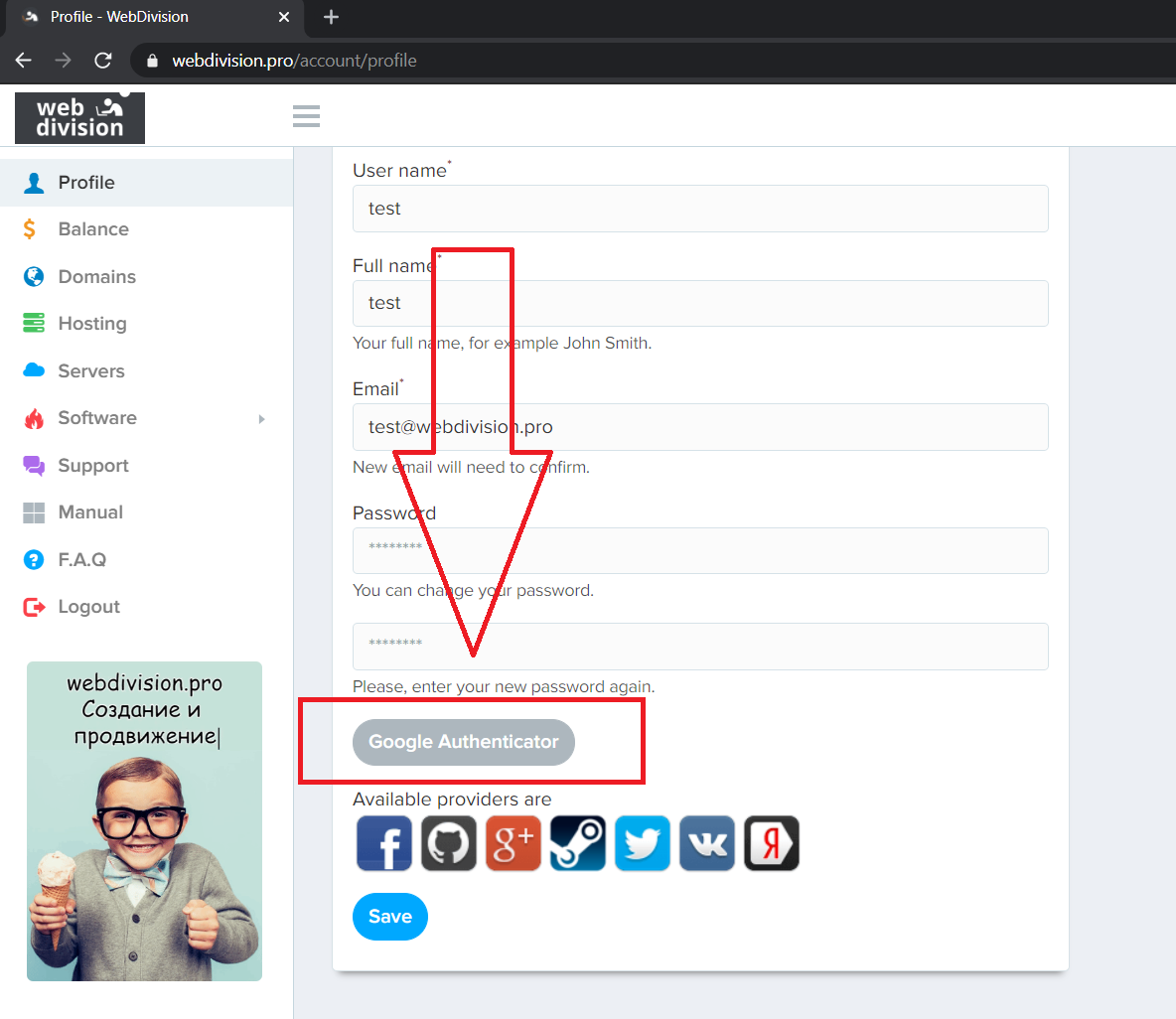Click the WebDivision logo

coord(79,117)
